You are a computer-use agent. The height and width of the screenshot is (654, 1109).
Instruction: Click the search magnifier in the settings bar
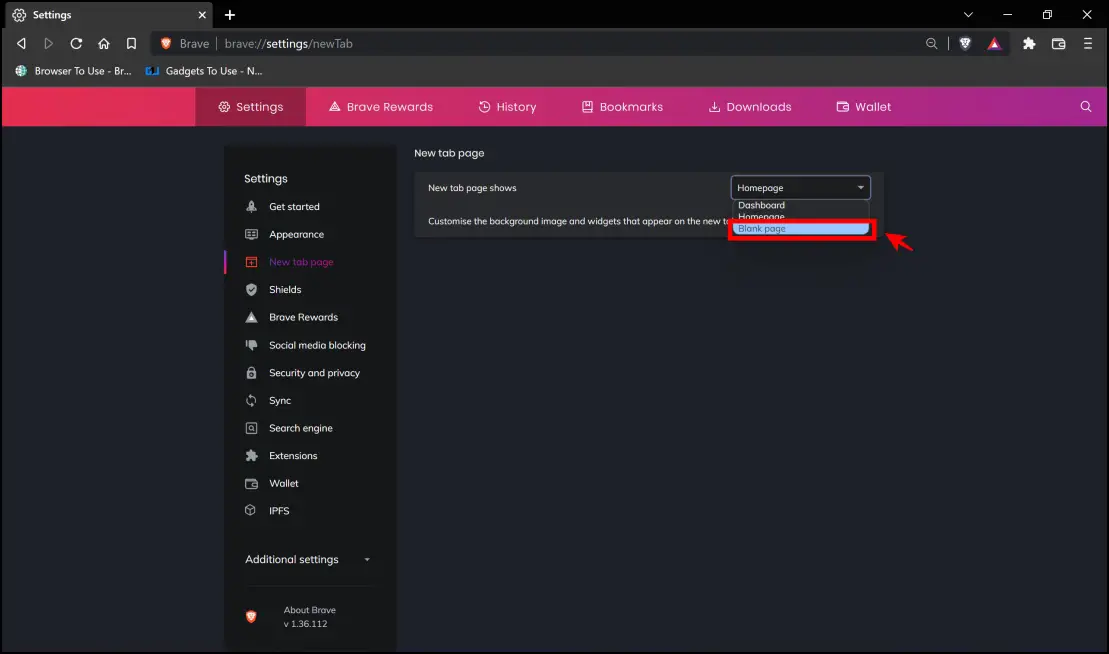click(1086, 106)
